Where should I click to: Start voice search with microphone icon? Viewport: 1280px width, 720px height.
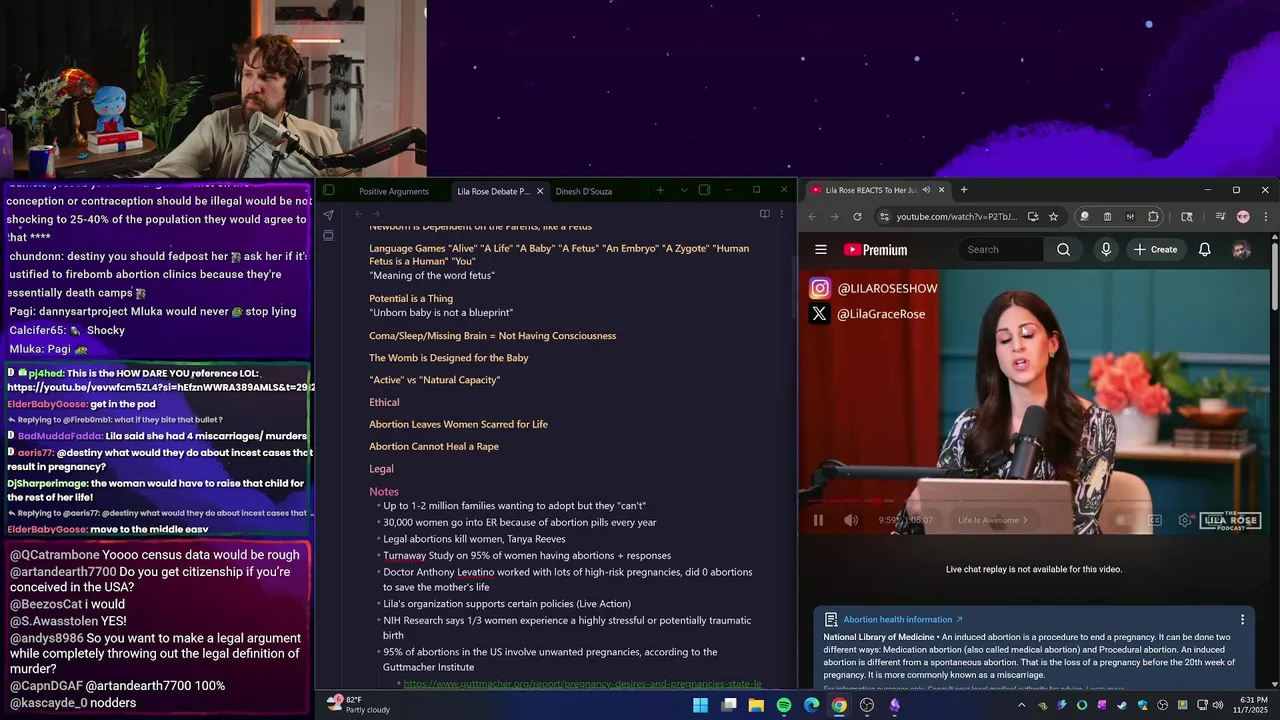click(1106, 250)
